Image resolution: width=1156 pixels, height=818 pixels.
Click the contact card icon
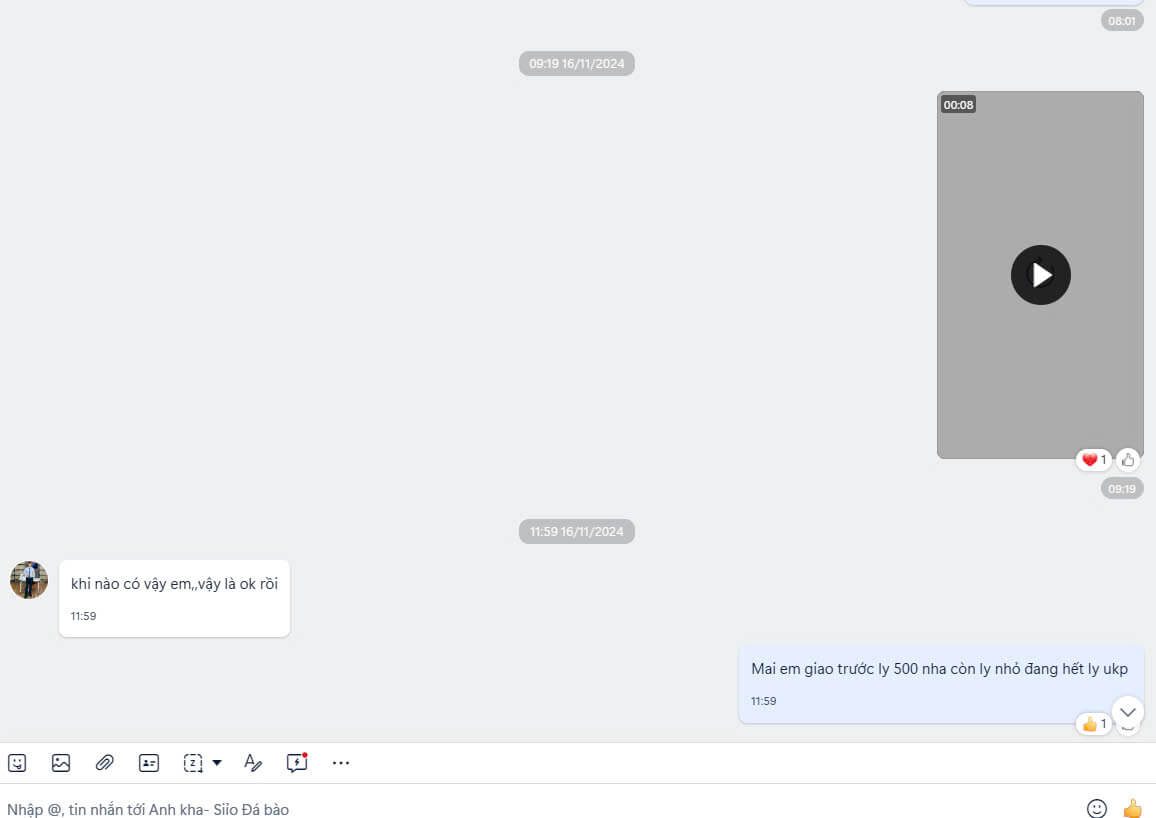click(149, 763)
